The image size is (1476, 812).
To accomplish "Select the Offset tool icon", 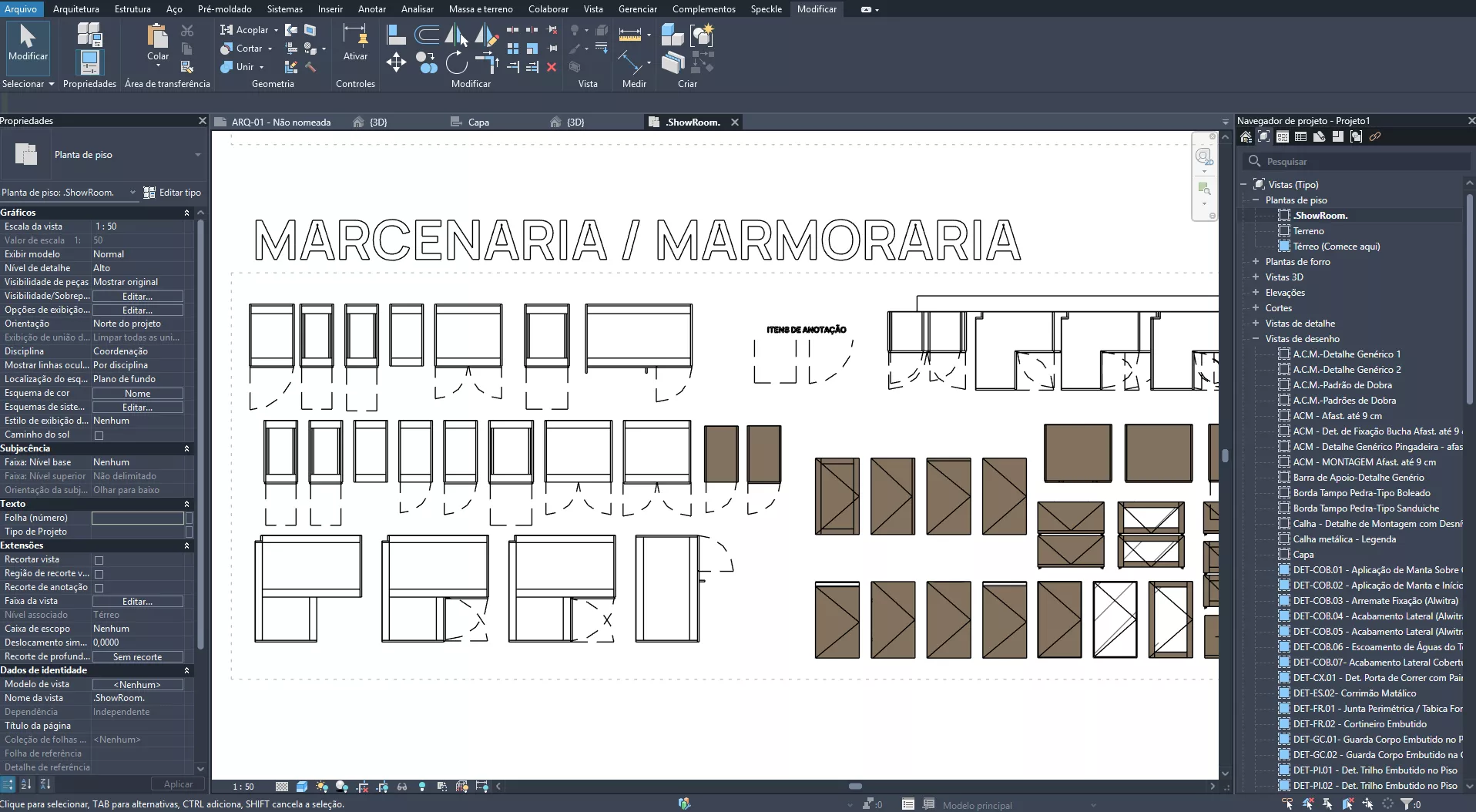I will click(x=426, y=35).
